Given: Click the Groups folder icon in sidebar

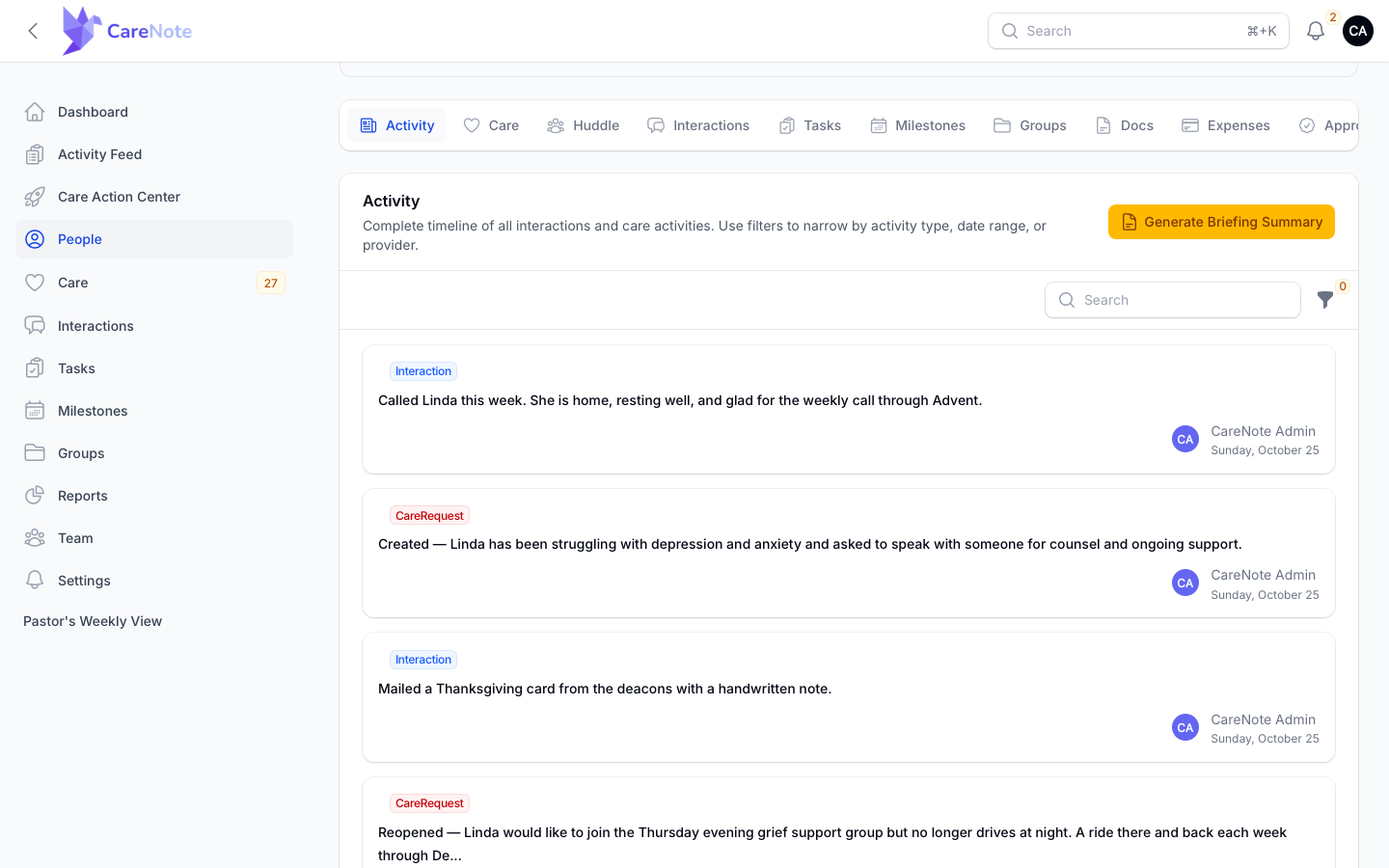Looking at the screenshot, I should coord(35,453).
